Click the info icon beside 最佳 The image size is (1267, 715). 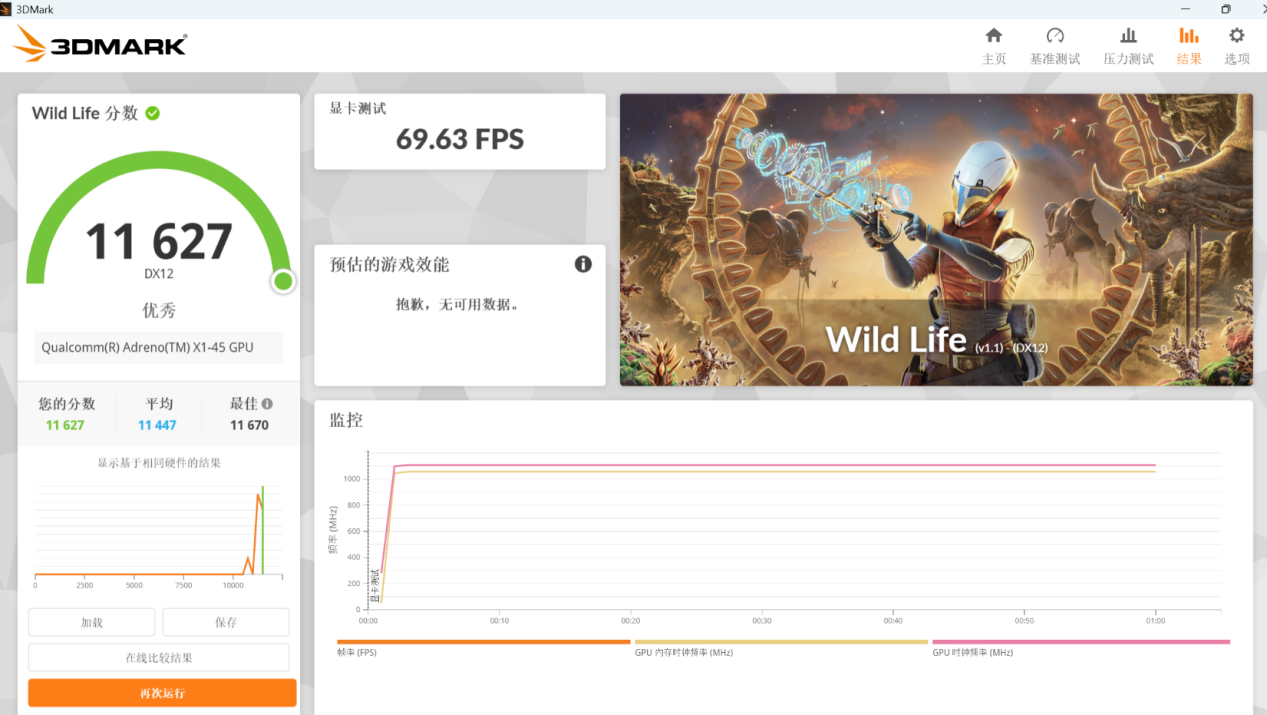[x=267, y=404]
